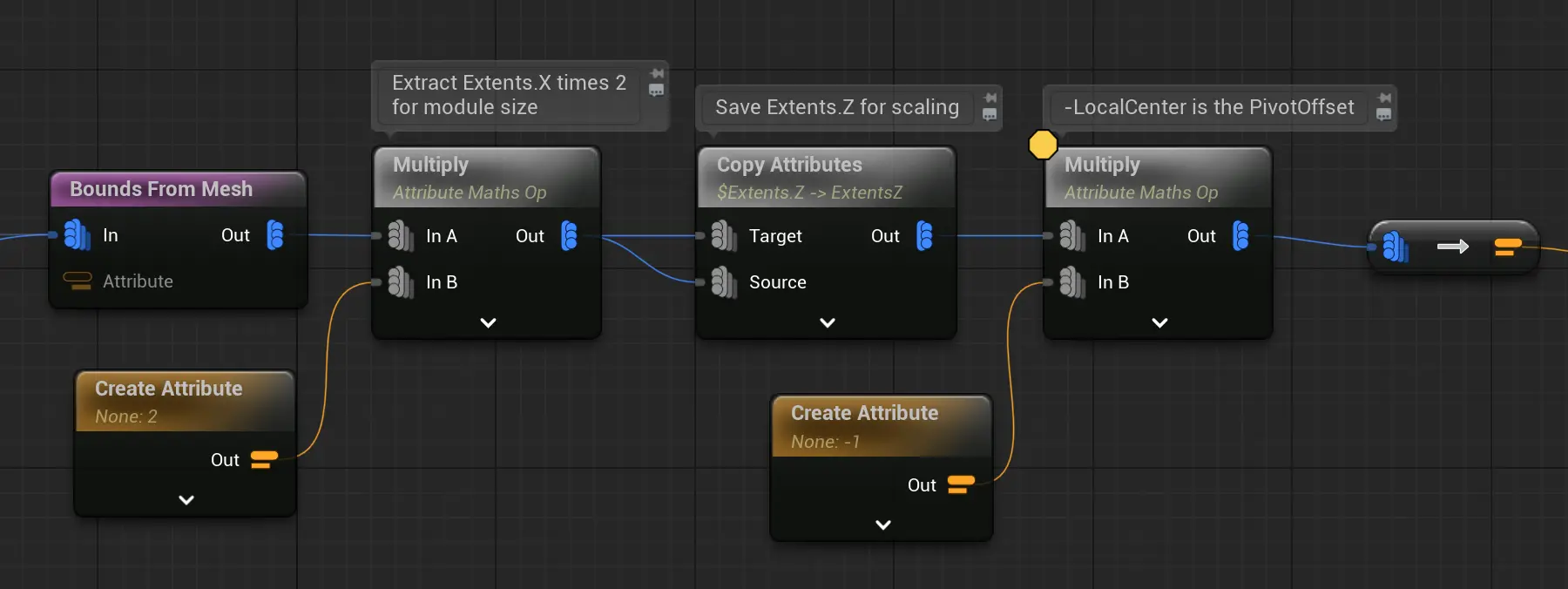This screenshot has width=1568, height=589.
Task: Pin the 'Save Extents.Z for scaling' comment
Action: point(990,98)
